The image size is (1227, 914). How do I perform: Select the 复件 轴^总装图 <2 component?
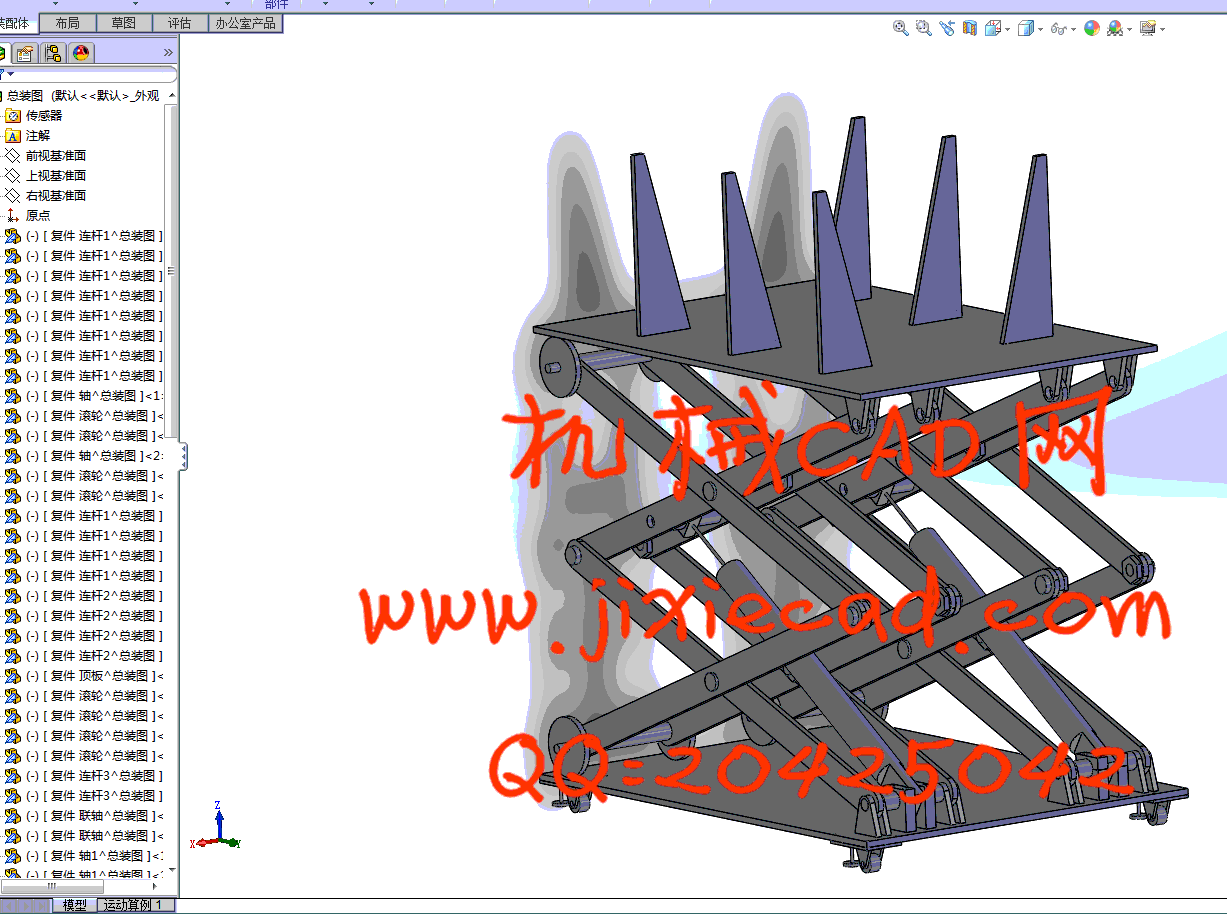tap(94, 456)
